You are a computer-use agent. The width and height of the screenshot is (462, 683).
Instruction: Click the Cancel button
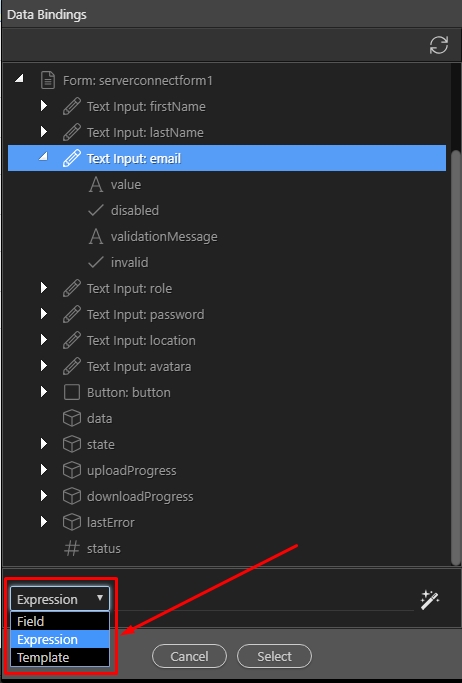(189, 656)
